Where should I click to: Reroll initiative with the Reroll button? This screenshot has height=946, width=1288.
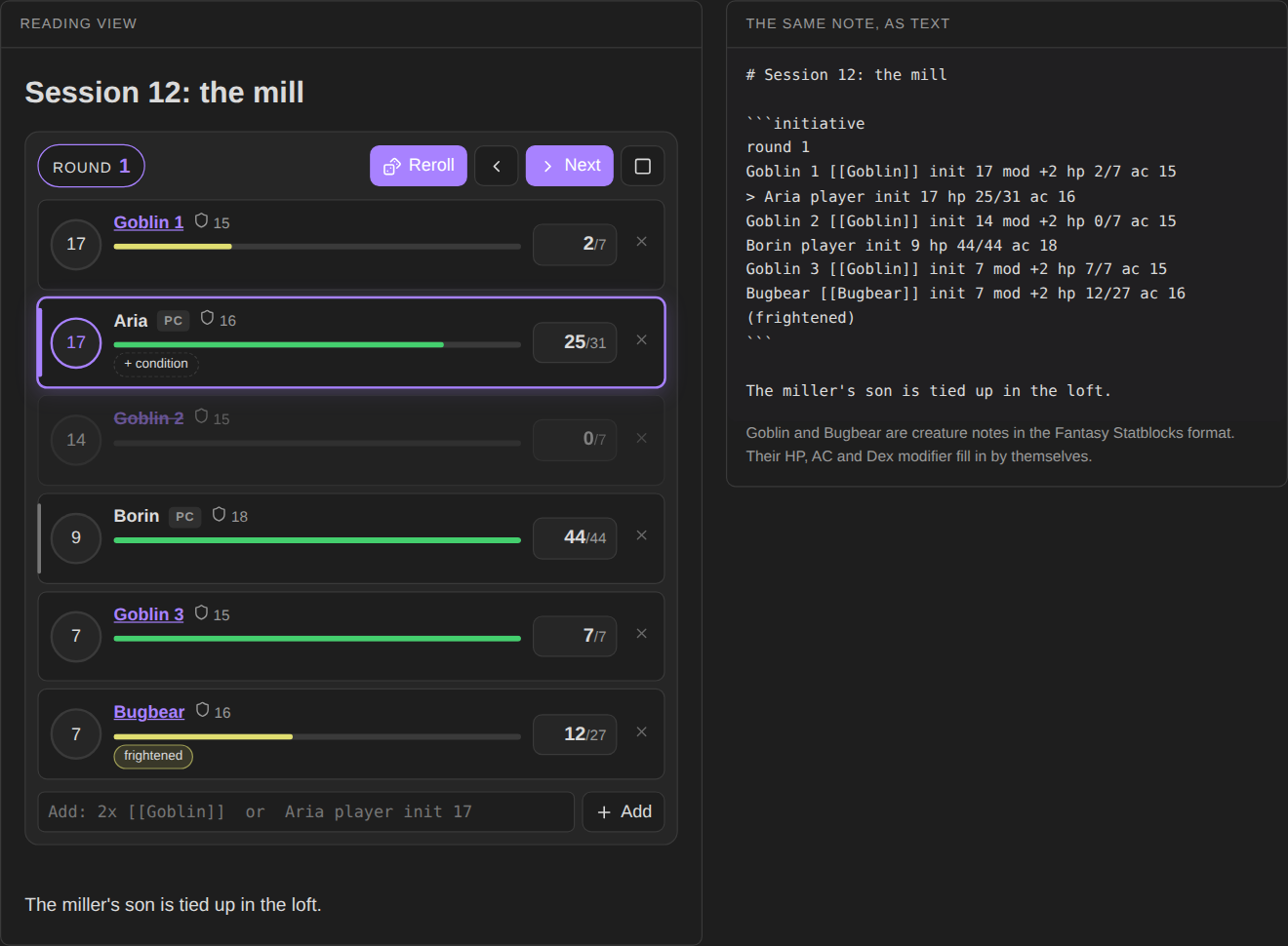[x=419, y=166]
